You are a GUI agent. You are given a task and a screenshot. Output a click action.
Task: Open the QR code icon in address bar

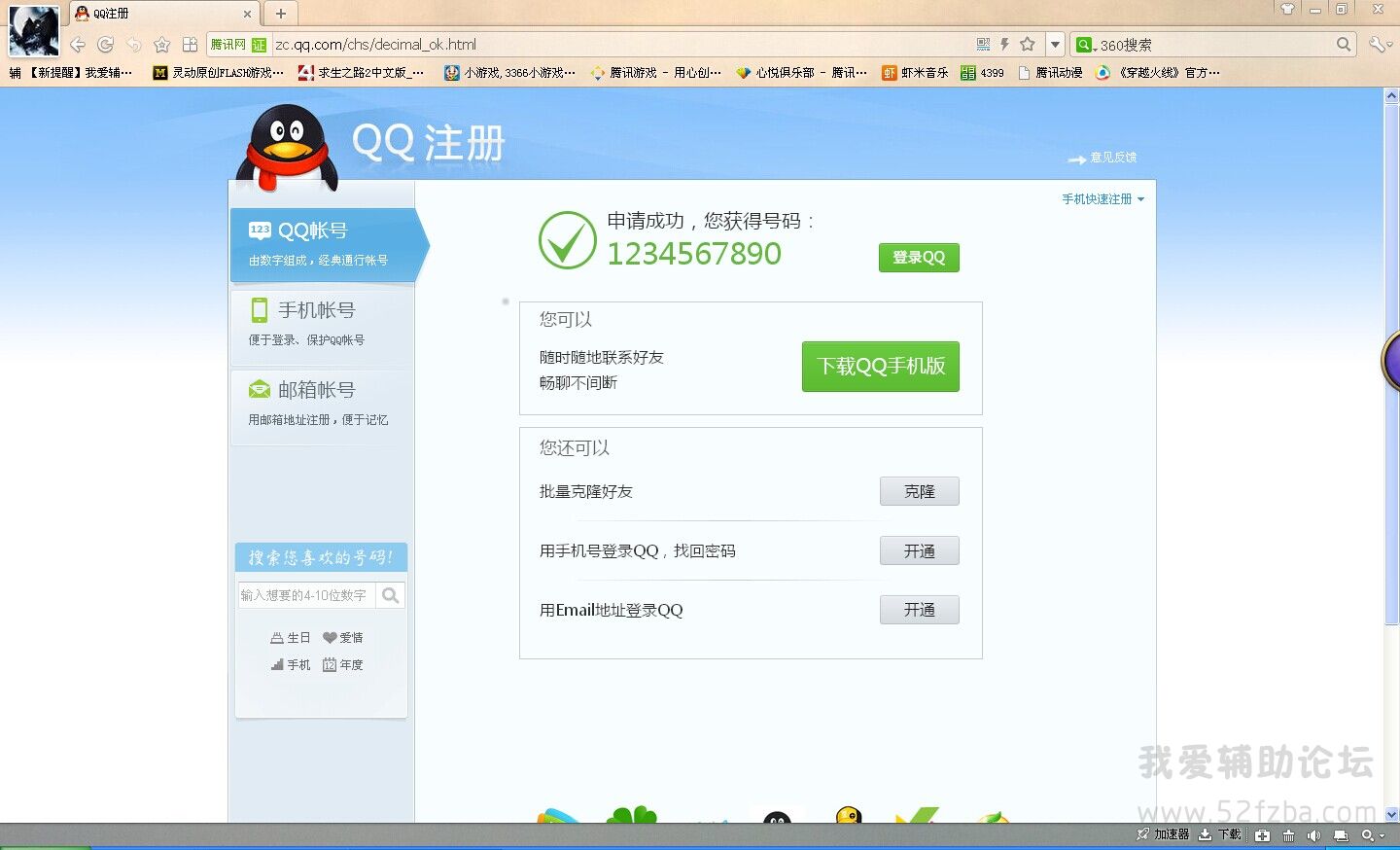pyautogui.click(x=983, y=45)
